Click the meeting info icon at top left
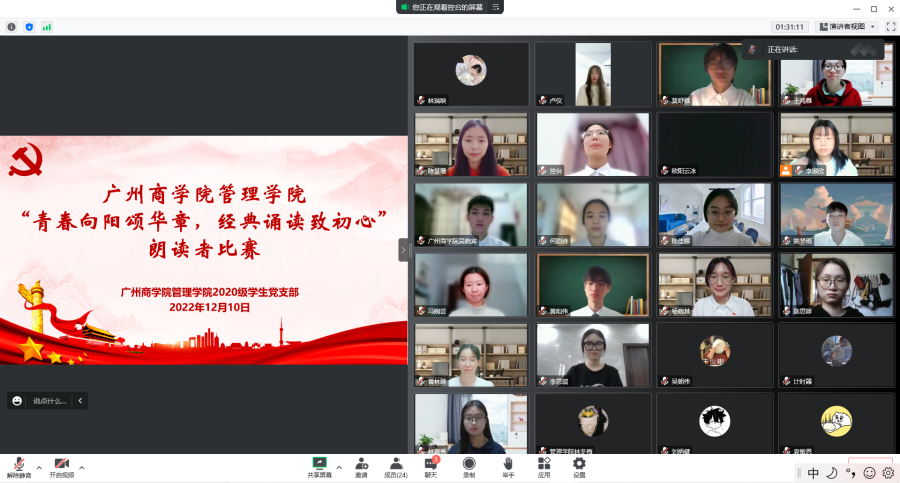 [x=12, y=27]
